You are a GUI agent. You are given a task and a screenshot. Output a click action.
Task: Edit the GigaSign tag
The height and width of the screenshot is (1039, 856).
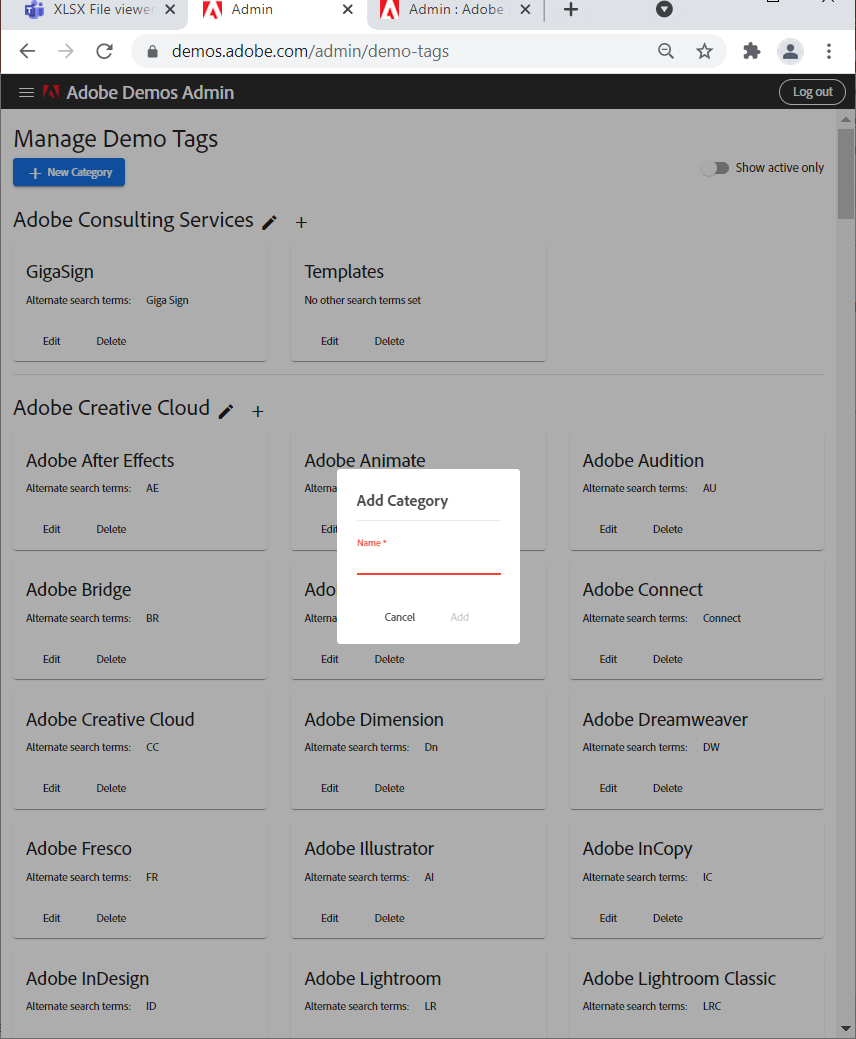coord(52,341)
